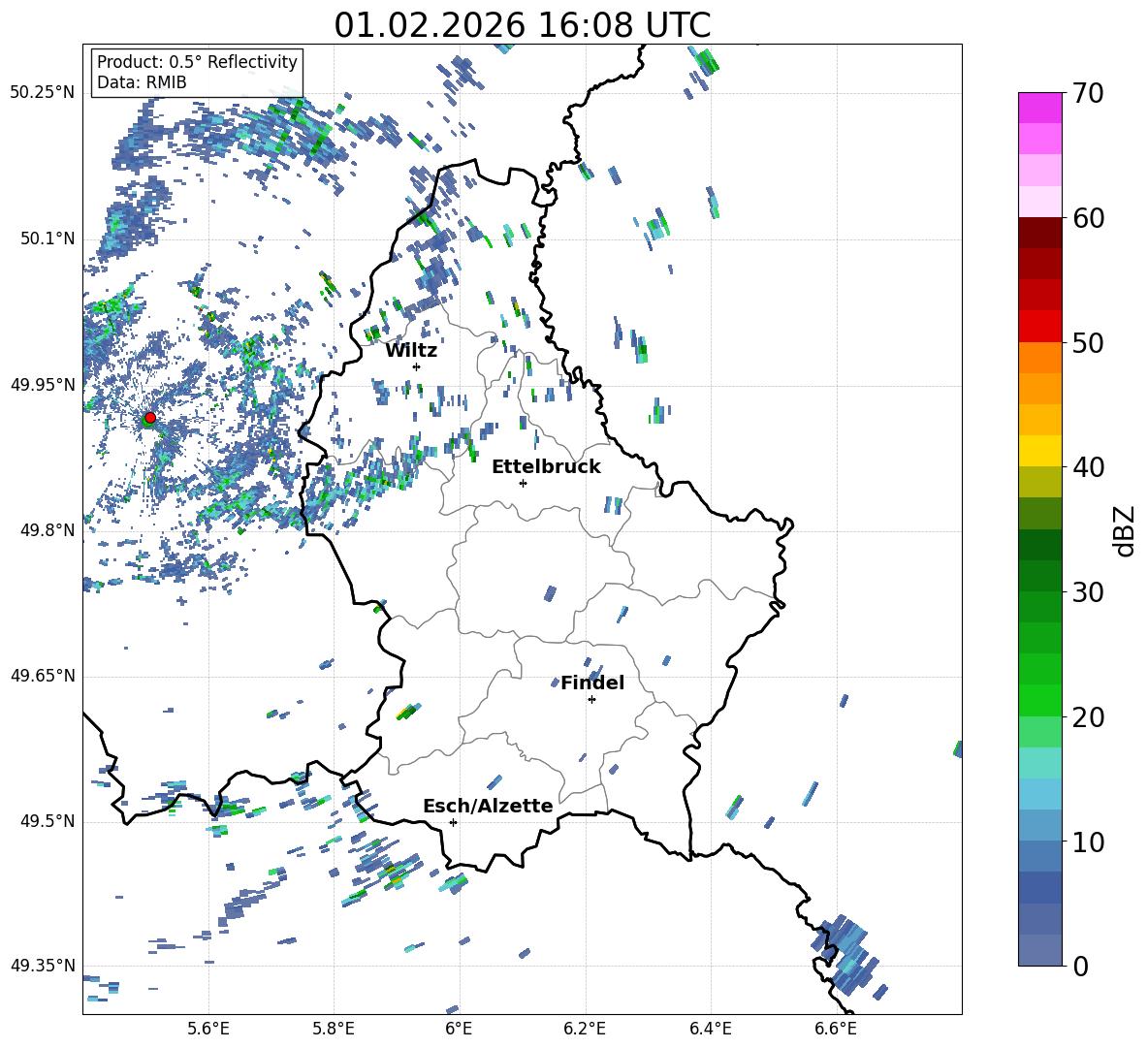1148x1048 pixels.
Task: Click the Findel station label
Action: tap(592, 683)
